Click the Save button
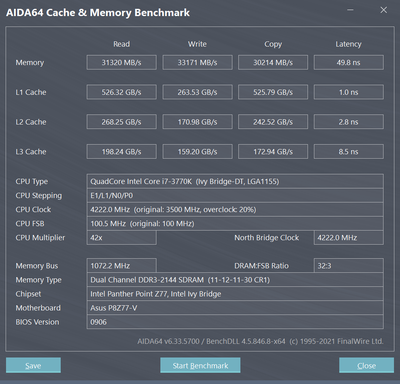 click(33, 365)
